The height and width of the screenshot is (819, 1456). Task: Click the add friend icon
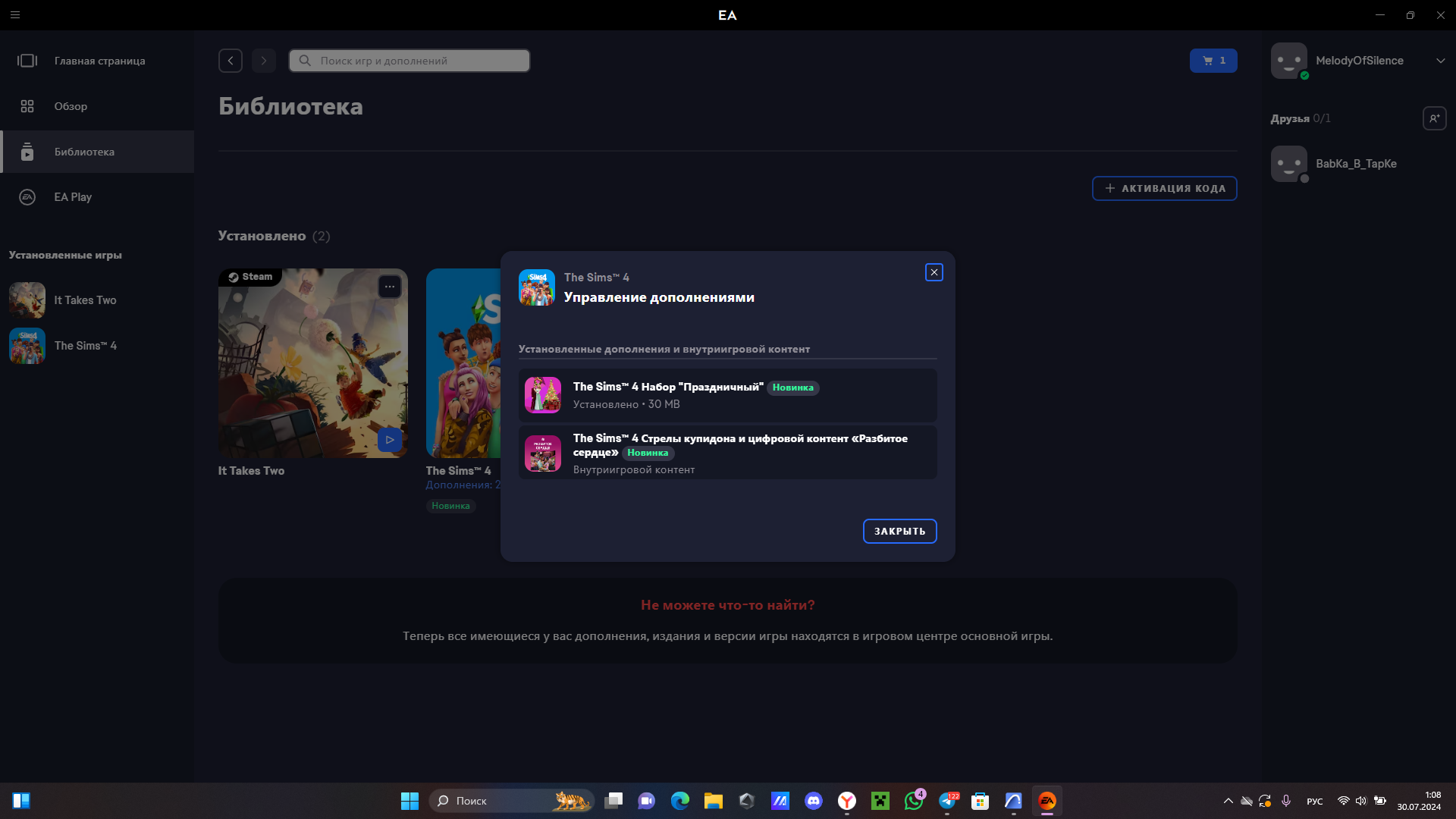click(1435, 118)
